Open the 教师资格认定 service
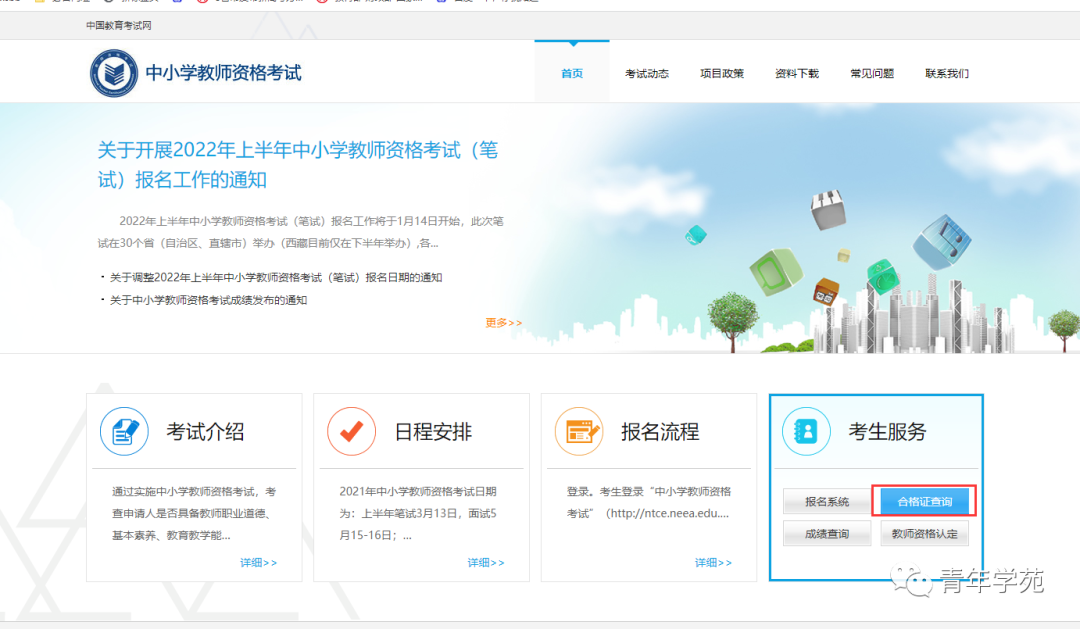 [925, 533]
